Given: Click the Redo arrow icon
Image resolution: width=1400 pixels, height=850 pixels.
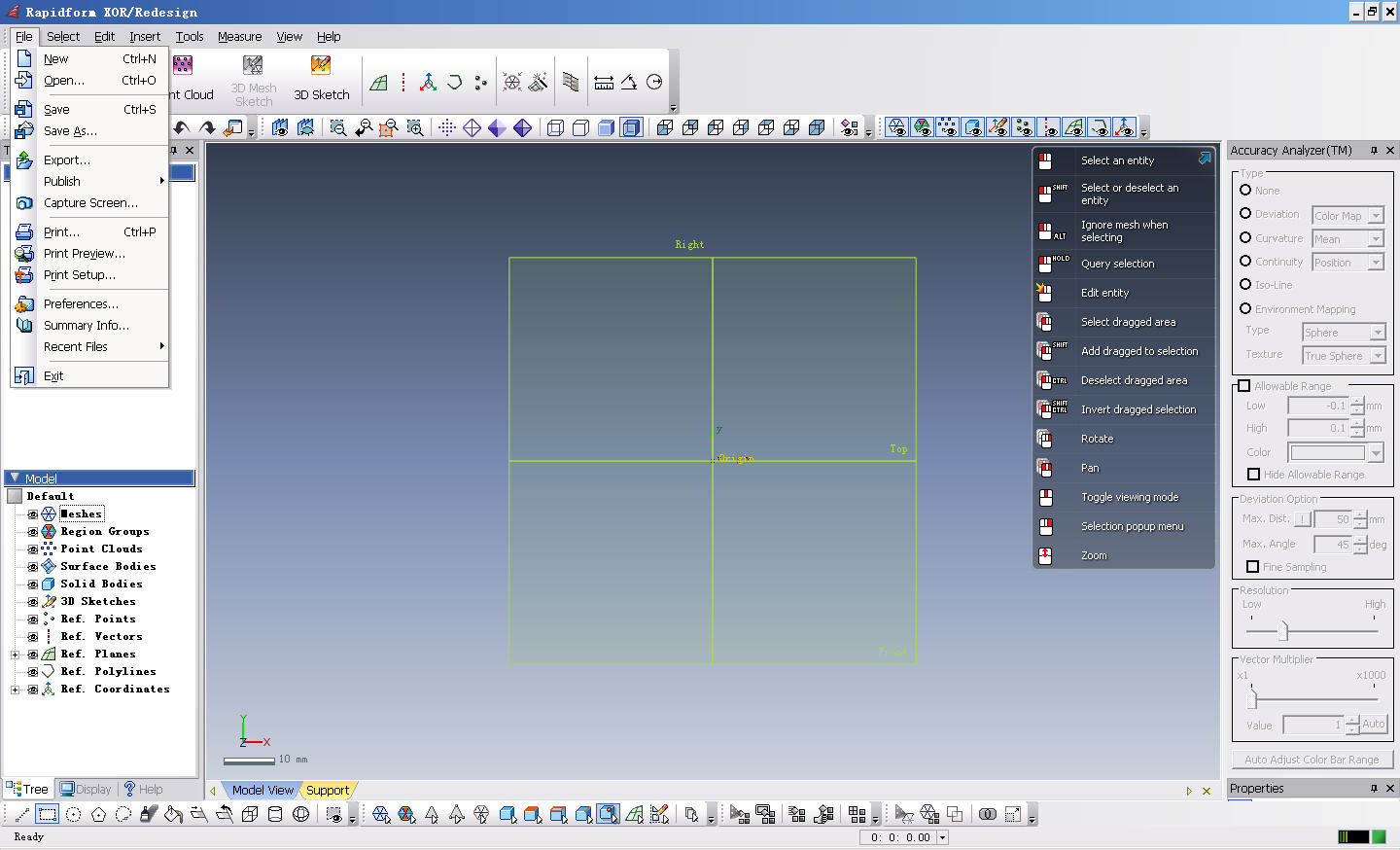Looking at the screenshot, I should point(207,127).
